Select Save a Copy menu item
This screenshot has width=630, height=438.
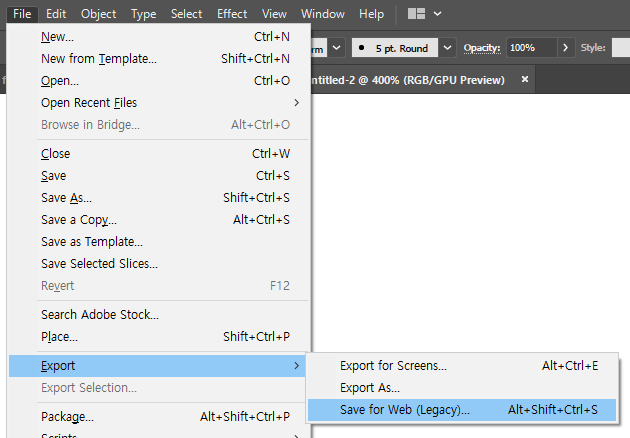pos(78,219)
